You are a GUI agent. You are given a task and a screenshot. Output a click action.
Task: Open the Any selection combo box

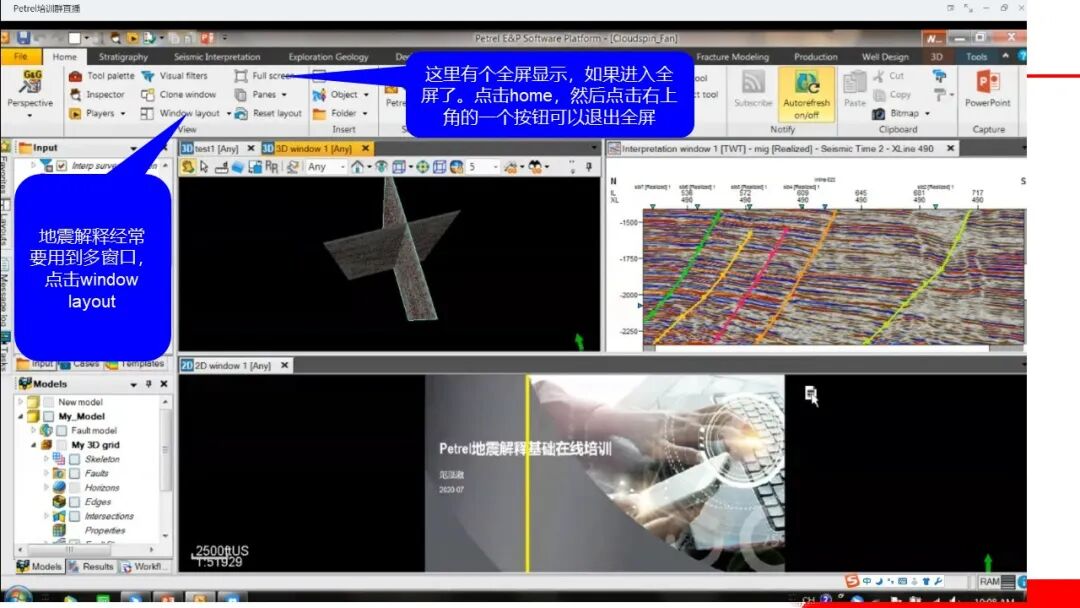[x=326, y=167]
